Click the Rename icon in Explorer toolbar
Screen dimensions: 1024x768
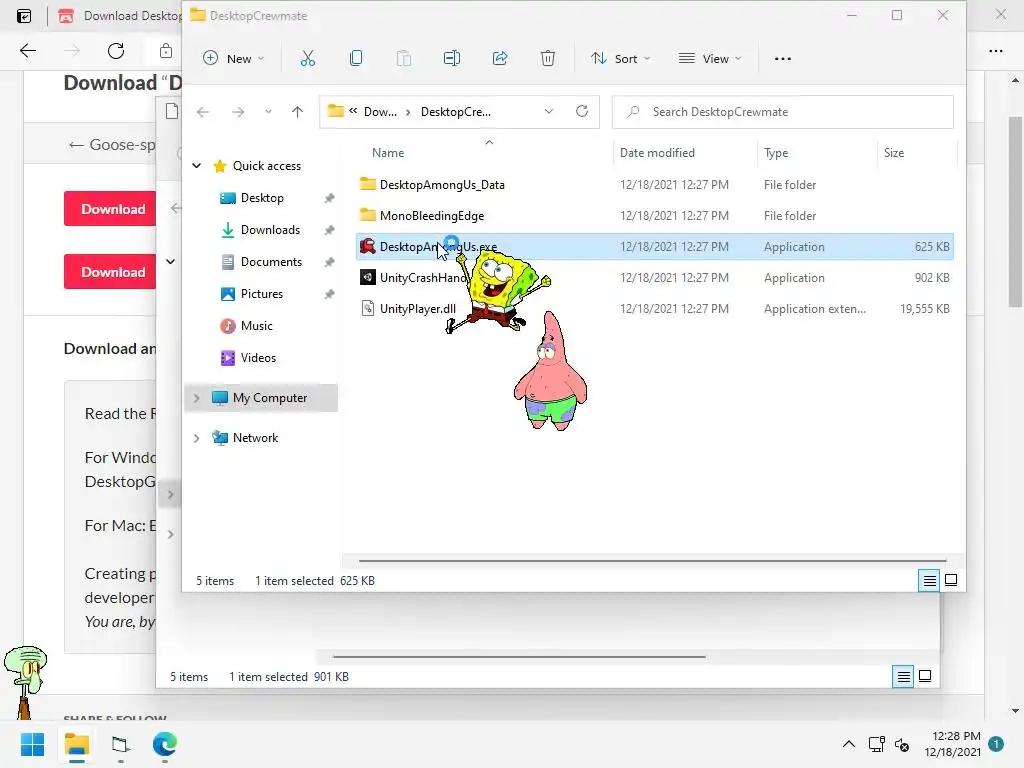[452, 59]
